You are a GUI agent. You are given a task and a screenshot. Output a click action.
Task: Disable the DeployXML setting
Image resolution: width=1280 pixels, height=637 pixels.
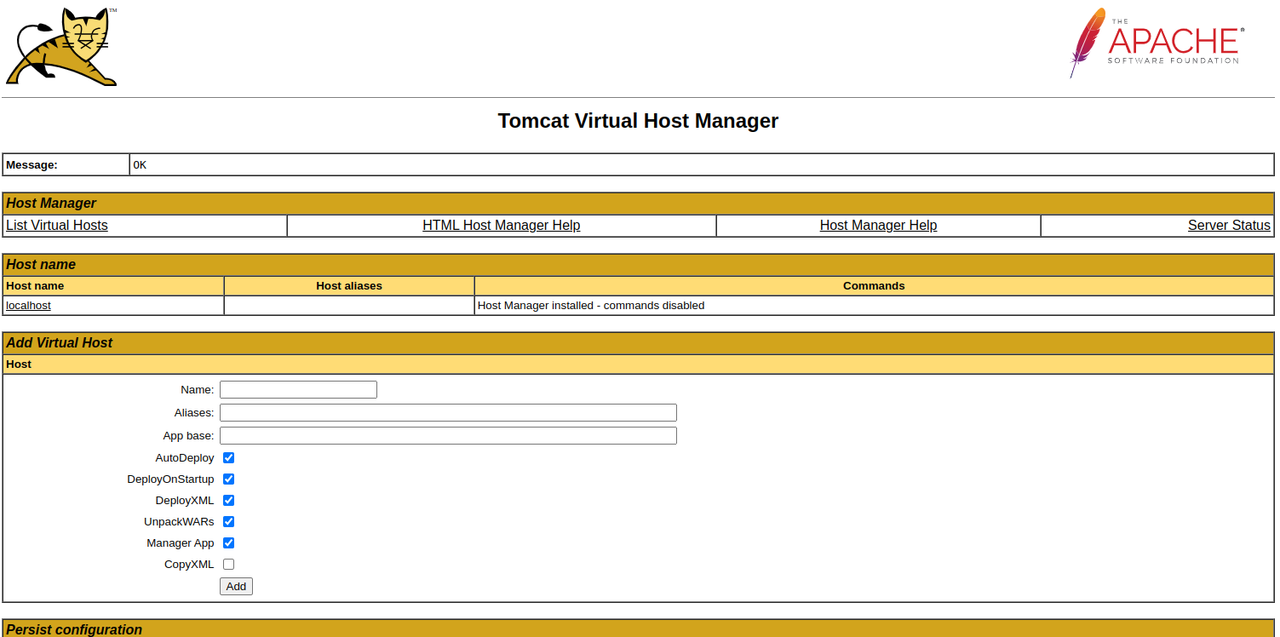click(x=228, y=500)
